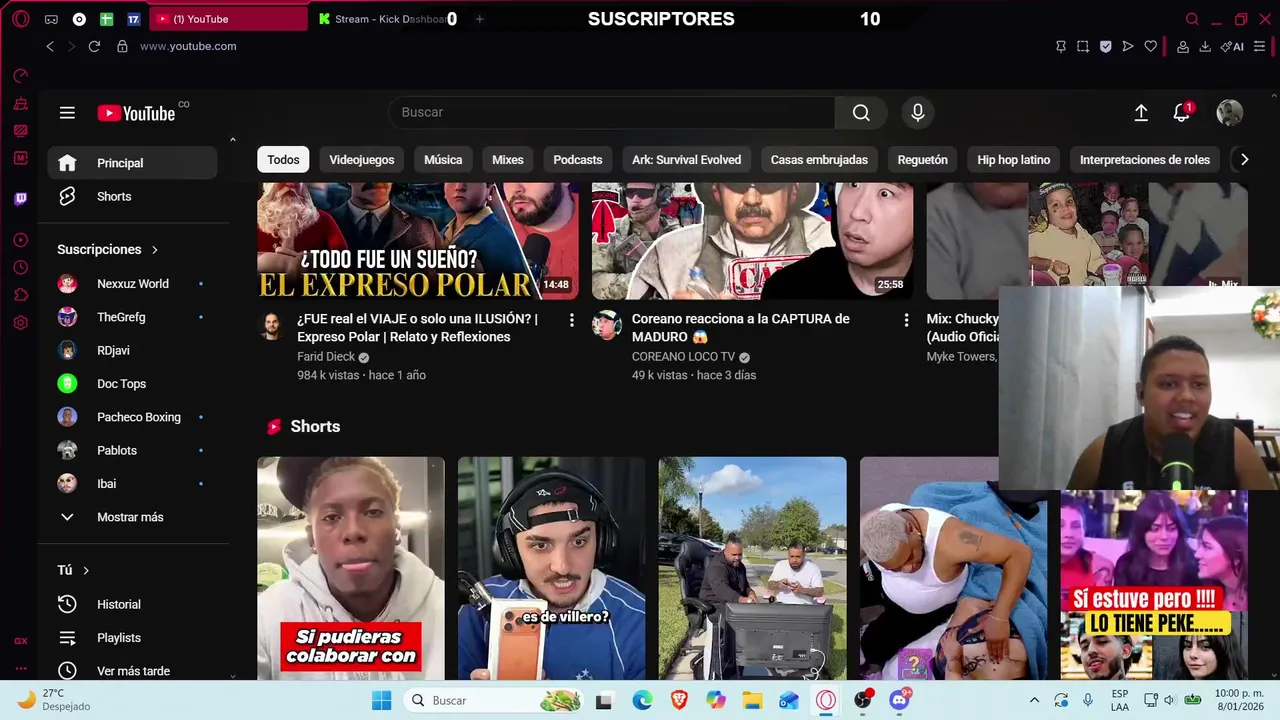The height and width of the screenshot is (720, 1280).
Task: Open YouTube notifications bell
Action: [1182, 113]
